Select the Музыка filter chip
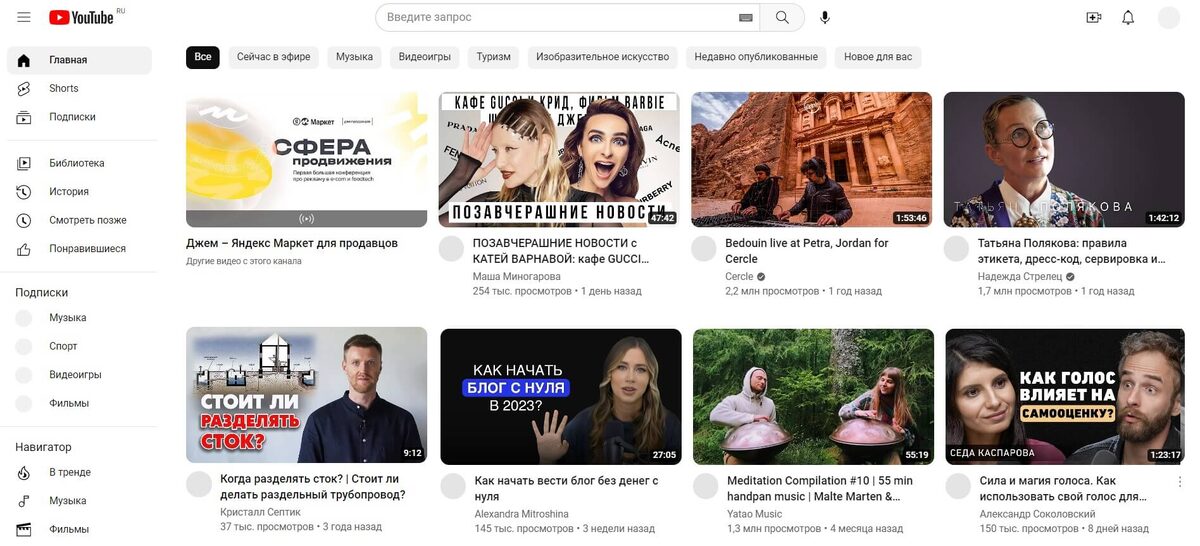This screenshot has width=1200, height=546. click(354, 57)
